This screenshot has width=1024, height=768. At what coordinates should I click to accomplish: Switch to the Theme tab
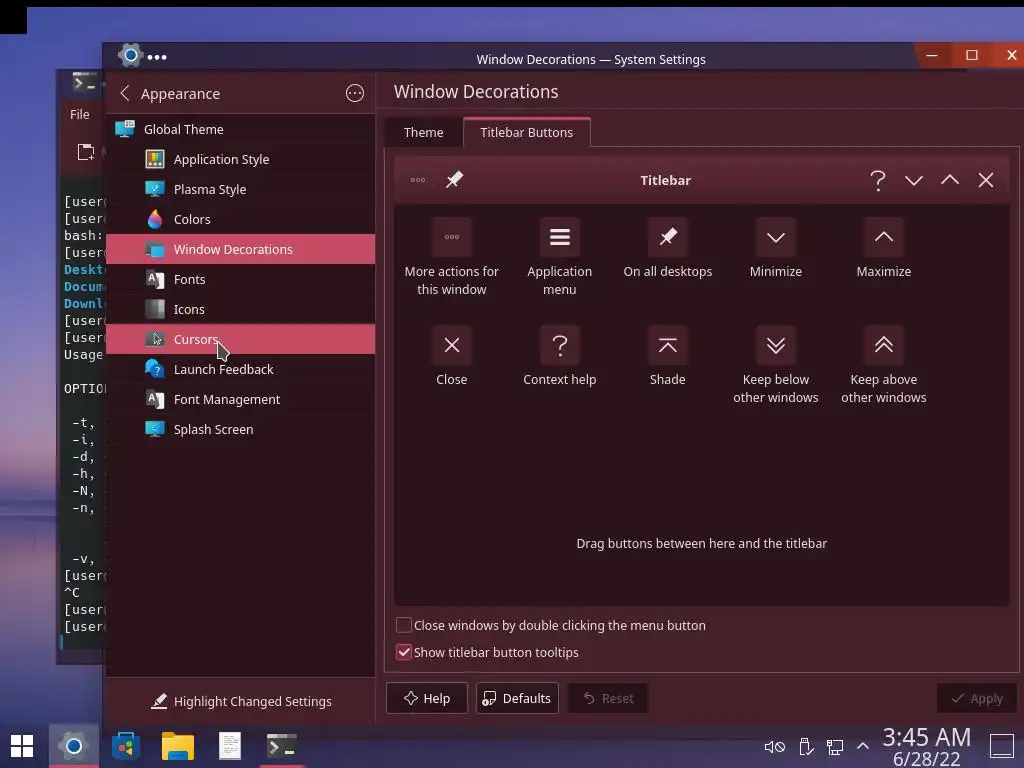coord(423,133)
